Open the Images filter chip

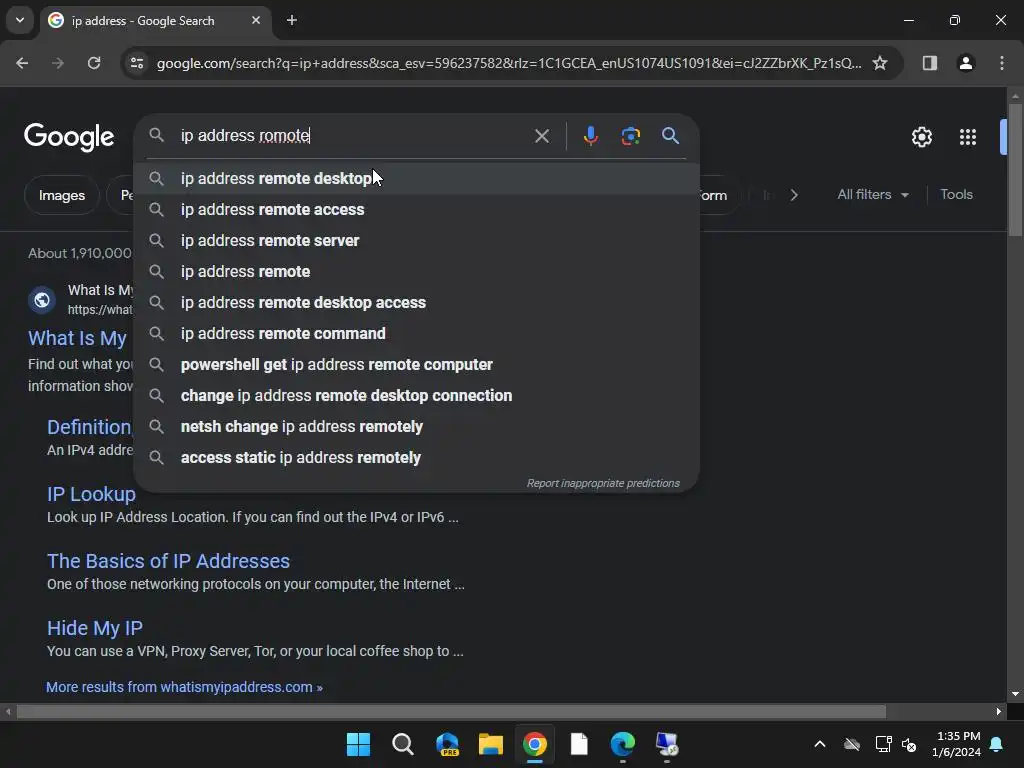click(62, 195)
